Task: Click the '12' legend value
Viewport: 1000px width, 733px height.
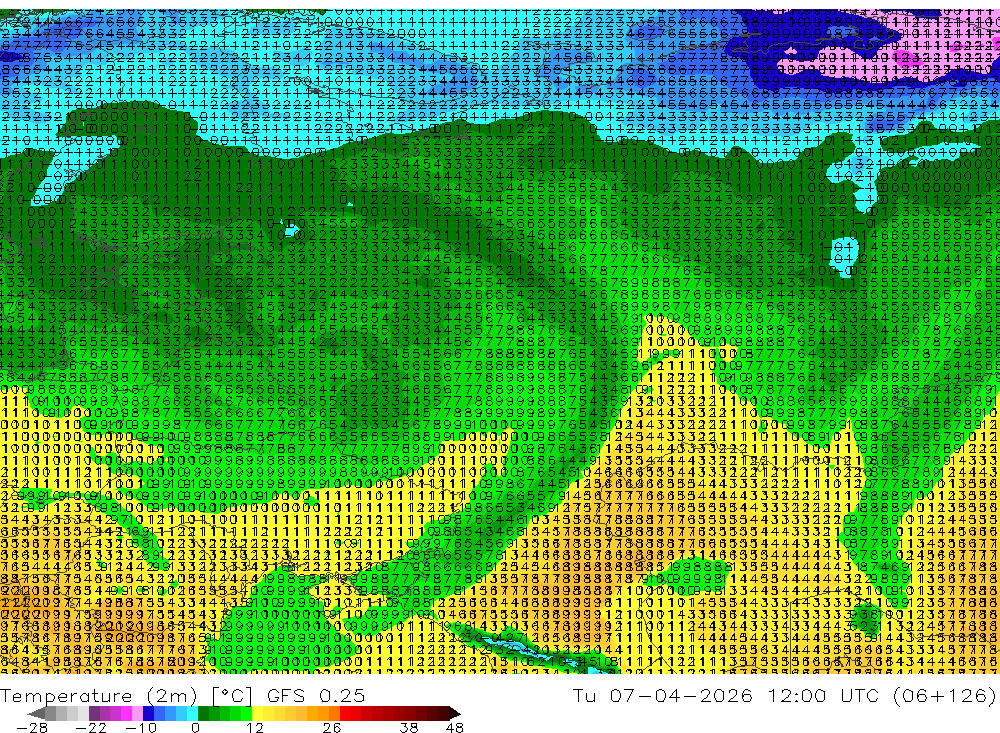Action: coord(254,728)
